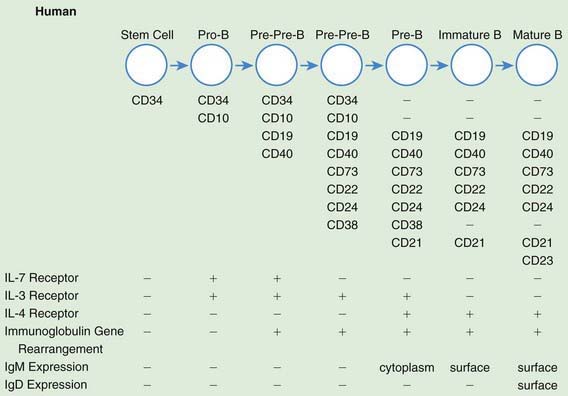Screen dimensions: 568x396
Task: Click arrow between Pre-B and Immature B
Action: pos(439,66)
